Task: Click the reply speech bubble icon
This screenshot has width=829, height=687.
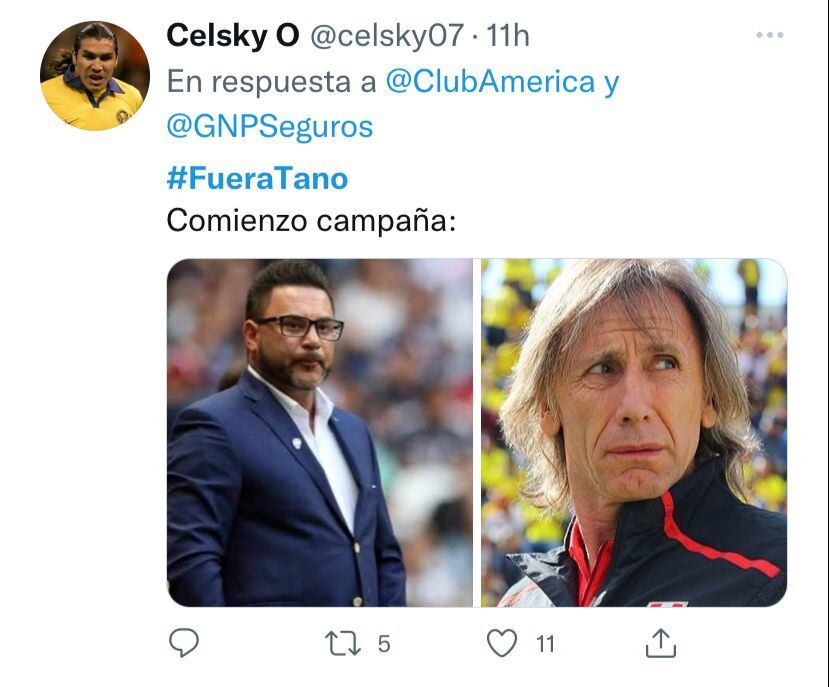Action: [x=183, y=643]
